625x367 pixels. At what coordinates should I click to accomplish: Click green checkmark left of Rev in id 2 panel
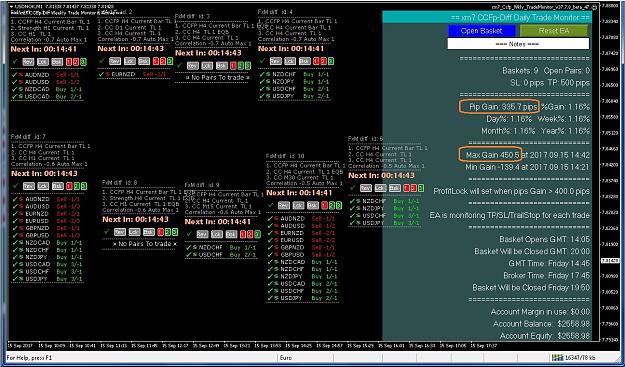tap(102, 61)
